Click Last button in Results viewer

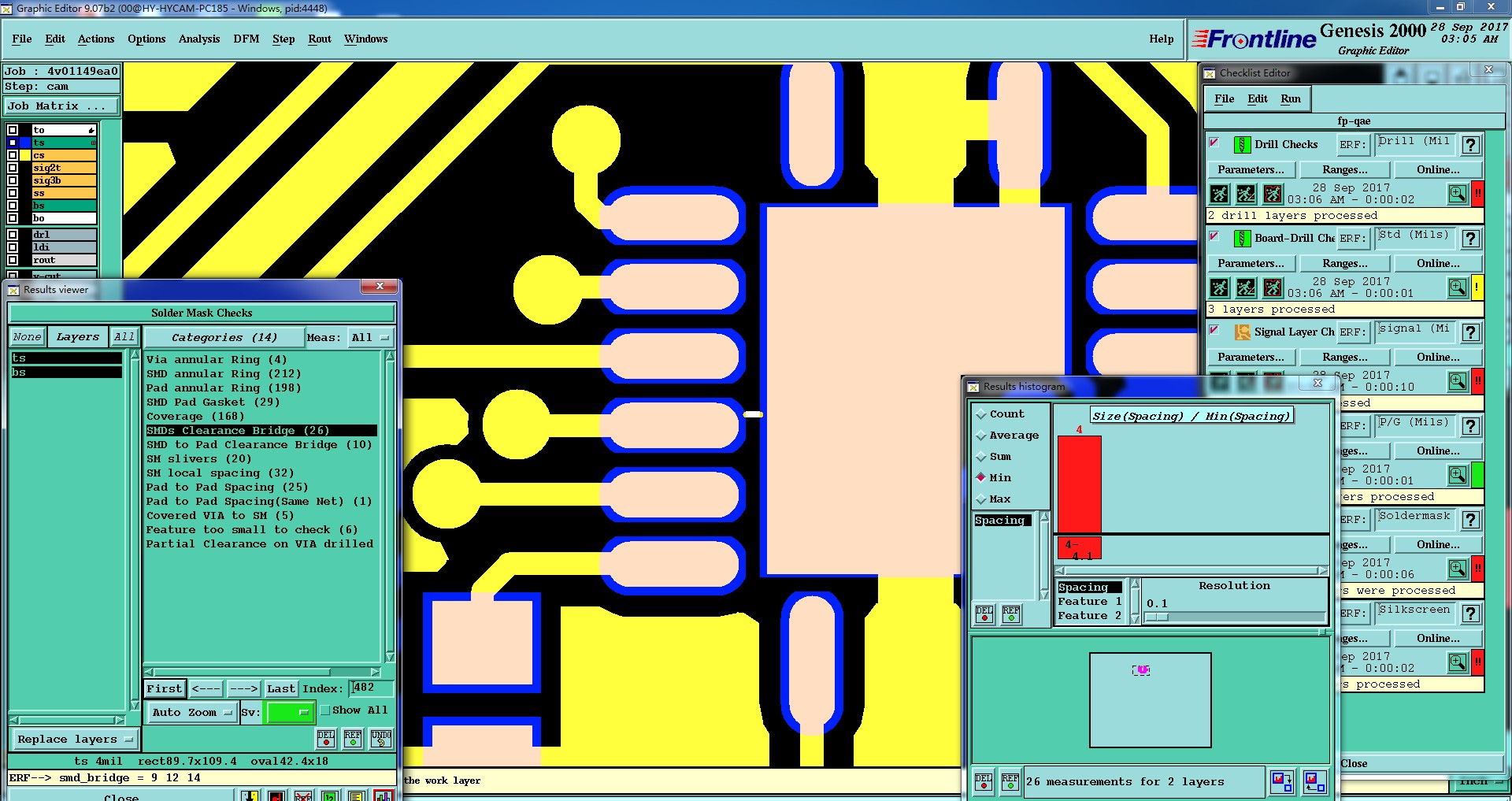281,688
